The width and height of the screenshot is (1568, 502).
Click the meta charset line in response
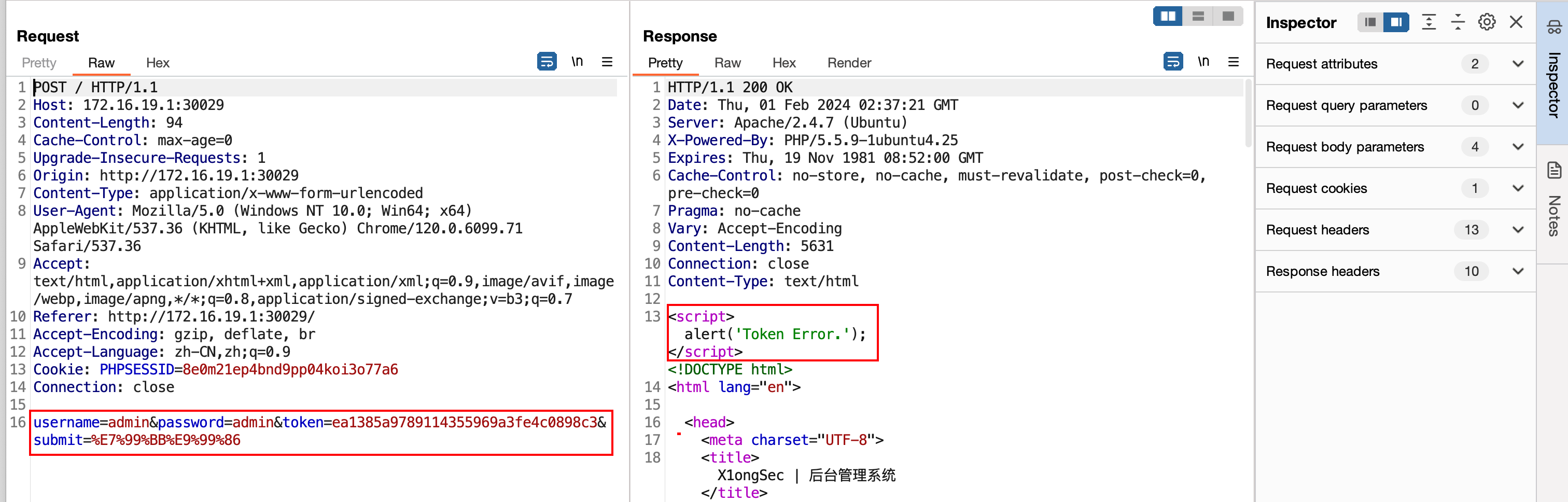point(792,440)
